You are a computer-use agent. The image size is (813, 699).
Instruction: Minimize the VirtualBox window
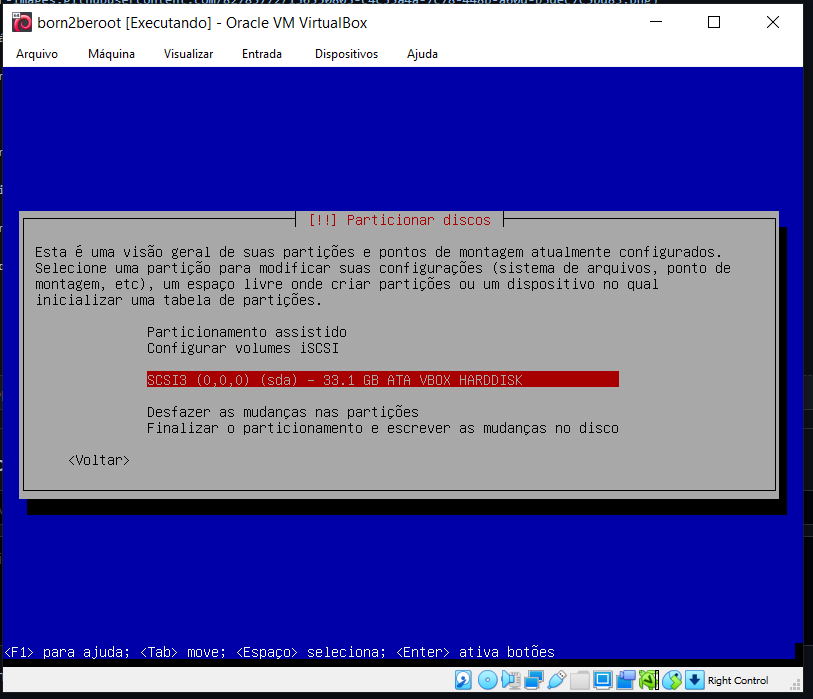click(x=656, y=22)
